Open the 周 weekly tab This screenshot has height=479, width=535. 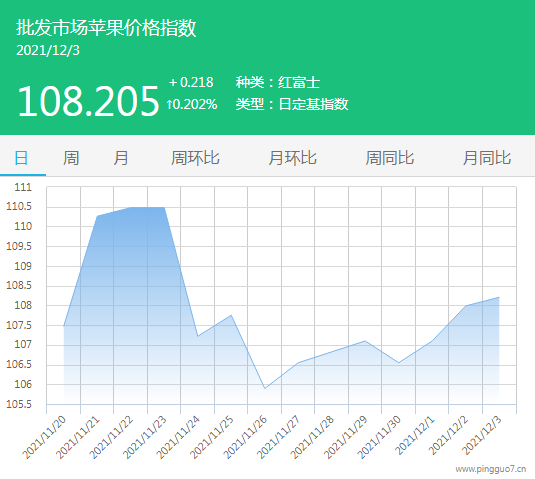coord(71,158)
